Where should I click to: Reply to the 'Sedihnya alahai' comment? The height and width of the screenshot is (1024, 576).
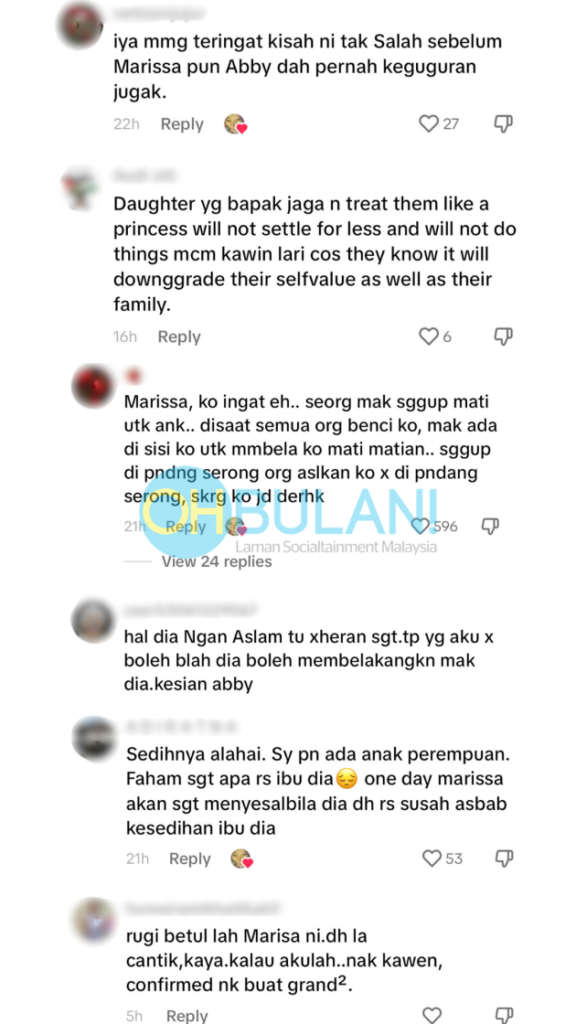pos(189,859)
